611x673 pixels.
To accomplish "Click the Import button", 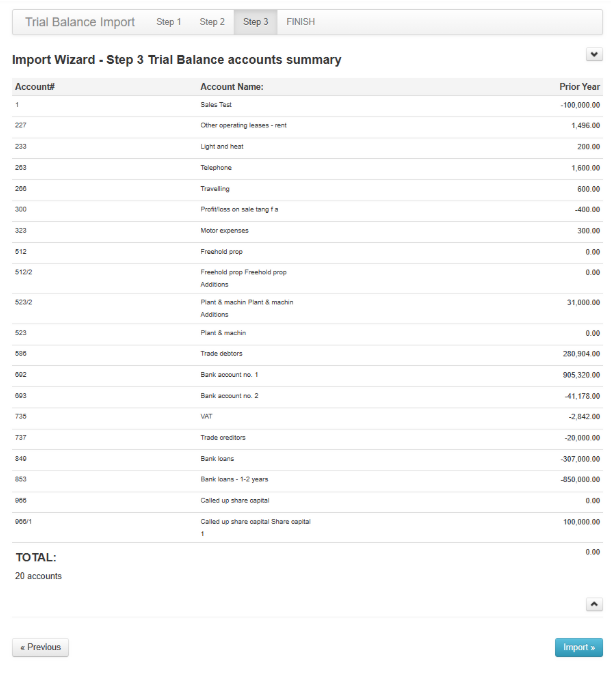I will point(578,647).
